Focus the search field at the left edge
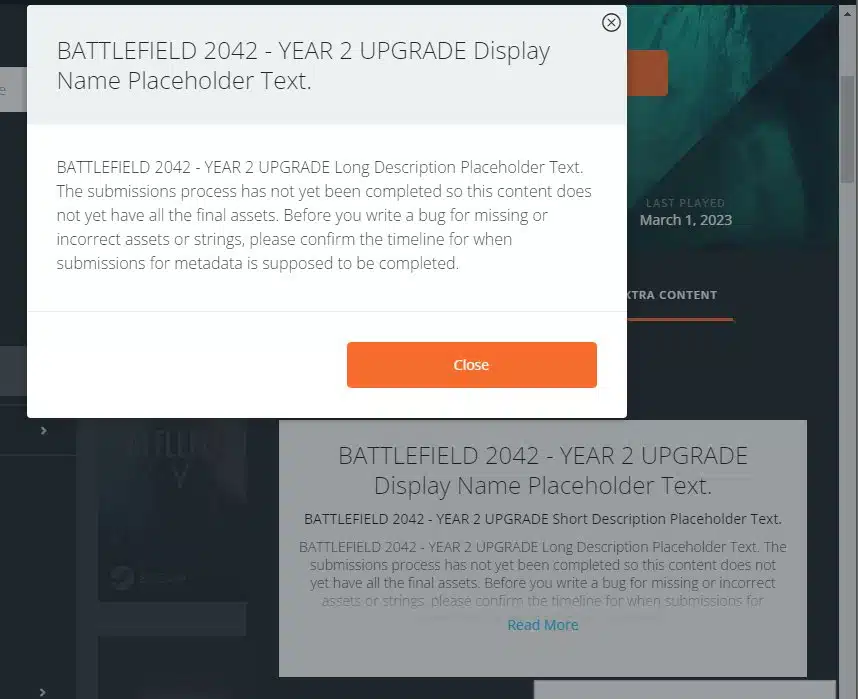This screenshot has height=699, width=858. (12, 90)
